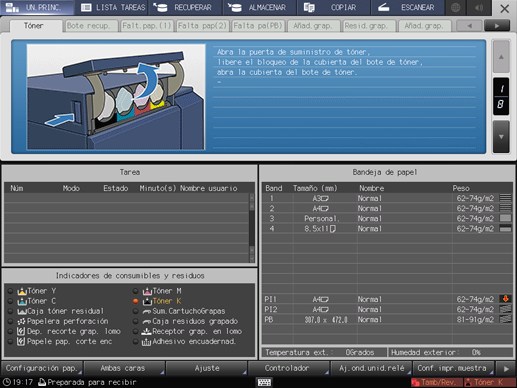Select tray 1 A3 row
Screen dimensions: 517x388
[387, 198]
